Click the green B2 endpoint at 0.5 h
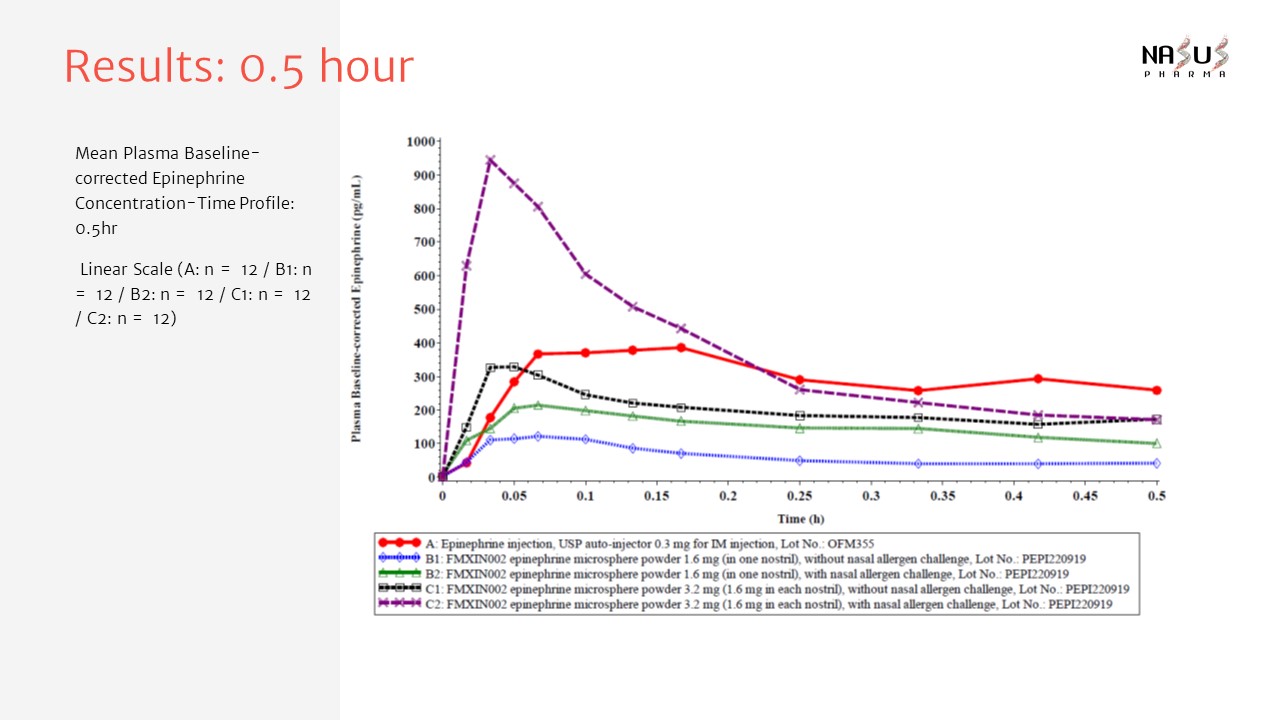This screenshot has width=1280, height=720. tap(1157, 443)
